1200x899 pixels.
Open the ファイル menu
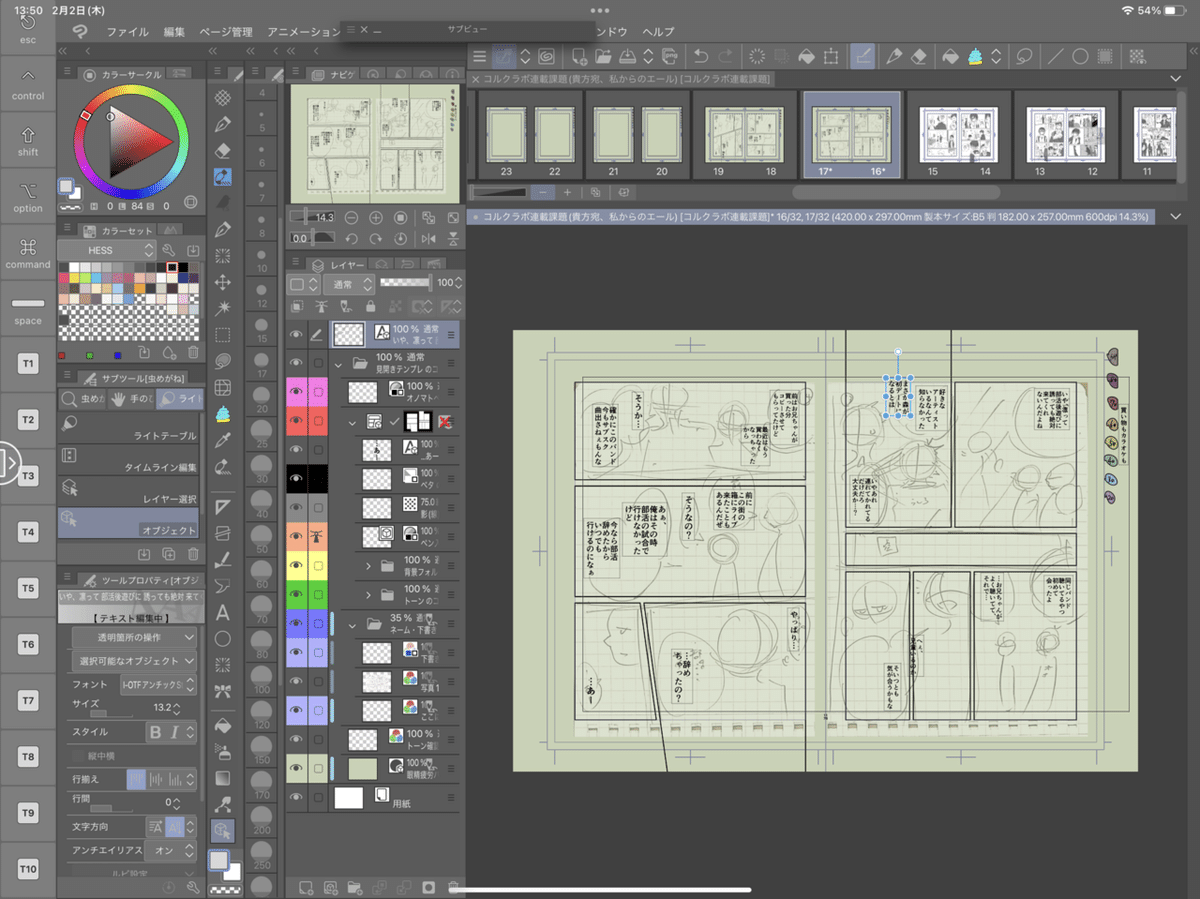click(127, 32)
